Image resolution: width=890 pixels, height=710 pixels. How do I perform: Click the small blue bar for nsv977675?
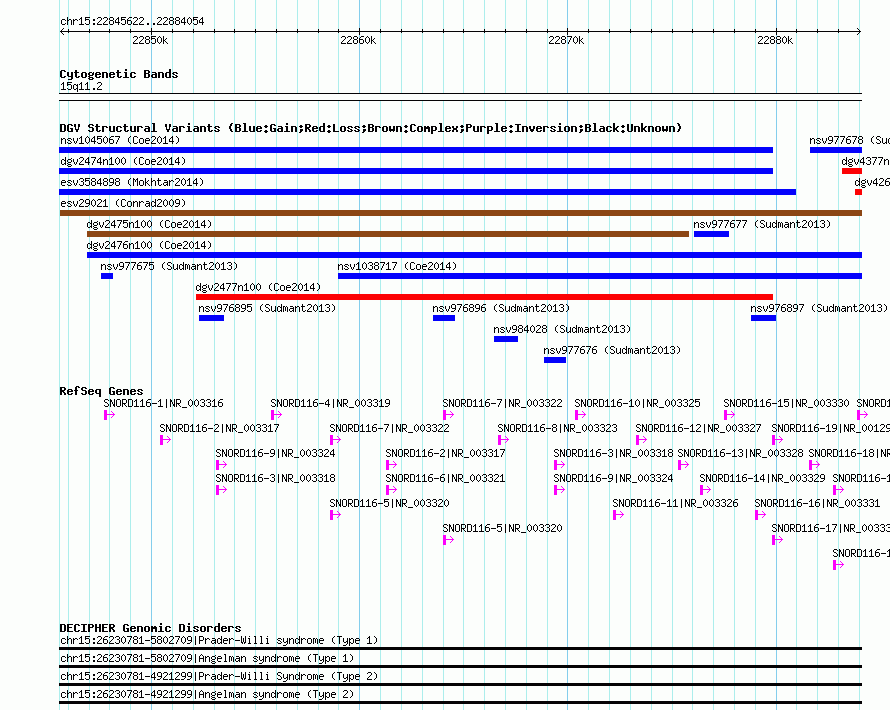(x=107, y=276)
